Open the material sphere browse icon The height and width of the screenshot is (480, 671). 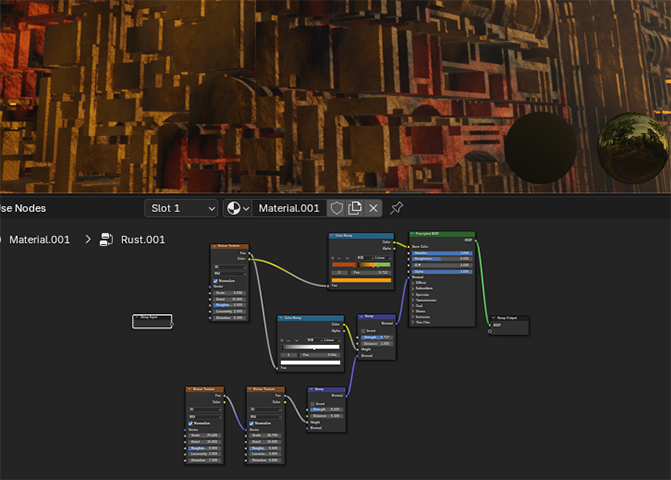click(238, 208)
